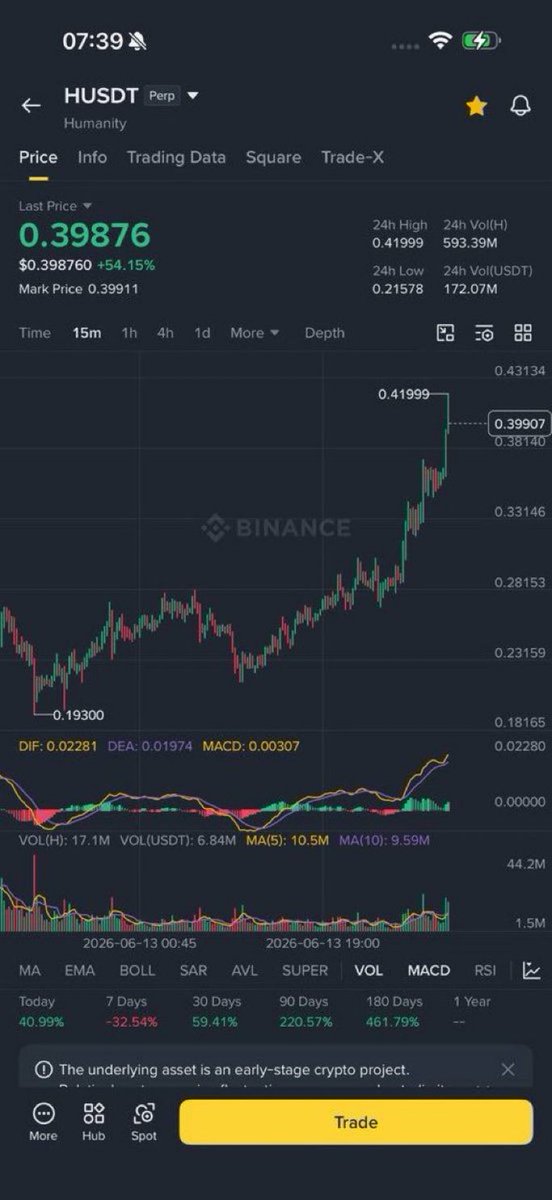Open the indicators chart icon
The image size is (552, 1200).
[532, 970]
